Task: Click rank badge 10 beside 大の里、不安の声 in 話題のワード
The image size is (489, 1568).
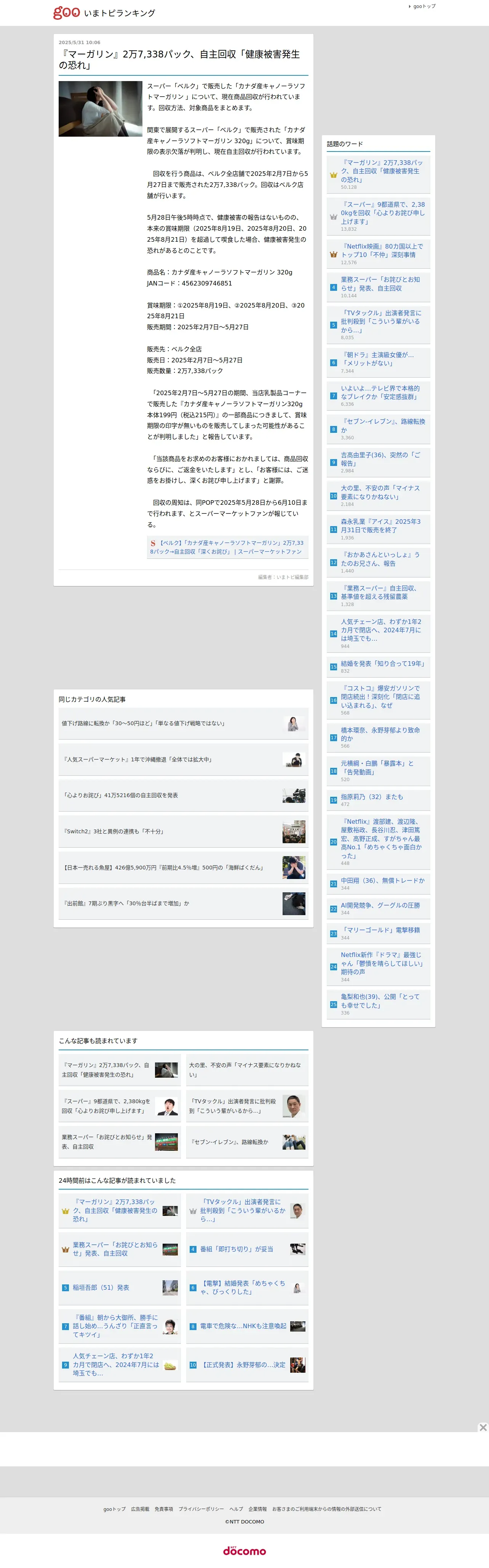Action: 334,496
